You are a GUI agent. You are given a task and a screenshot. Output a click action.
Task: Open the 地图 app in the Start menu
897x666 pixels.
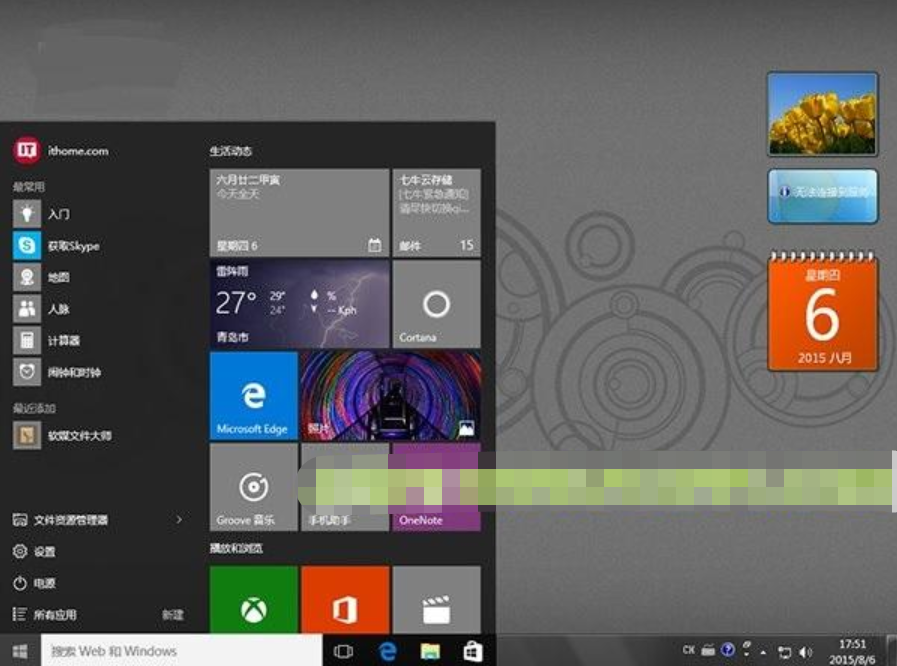60,277
